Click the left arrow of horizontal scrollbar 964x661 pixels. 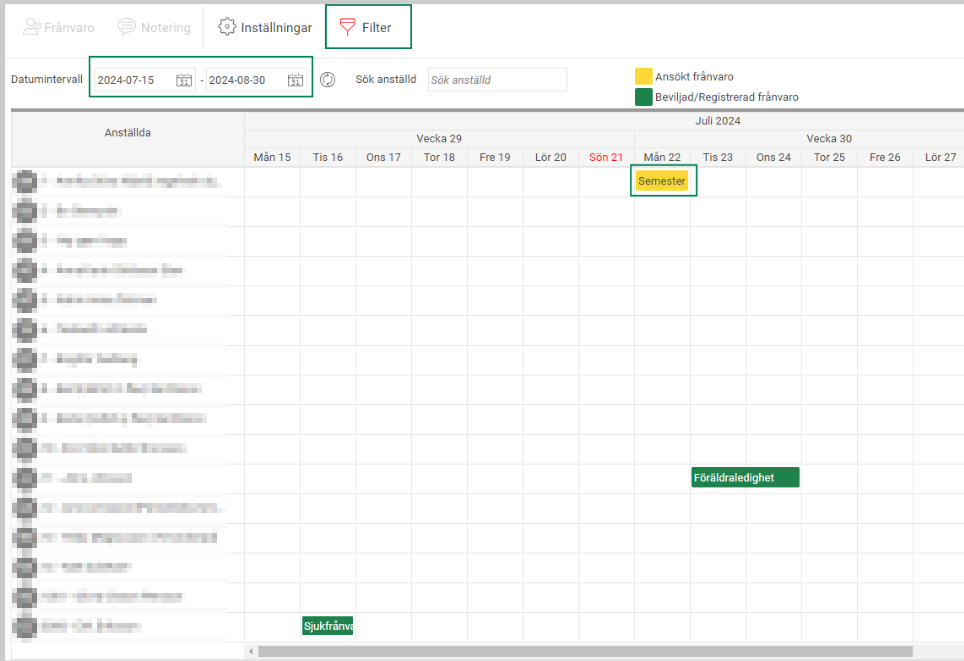(x=251, y=651)
